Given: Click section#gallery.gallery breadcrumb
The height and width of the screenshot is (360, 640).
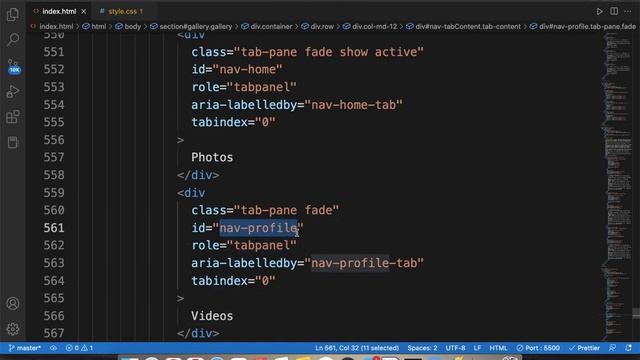Looking at the screenshot, I should (196, 27).
